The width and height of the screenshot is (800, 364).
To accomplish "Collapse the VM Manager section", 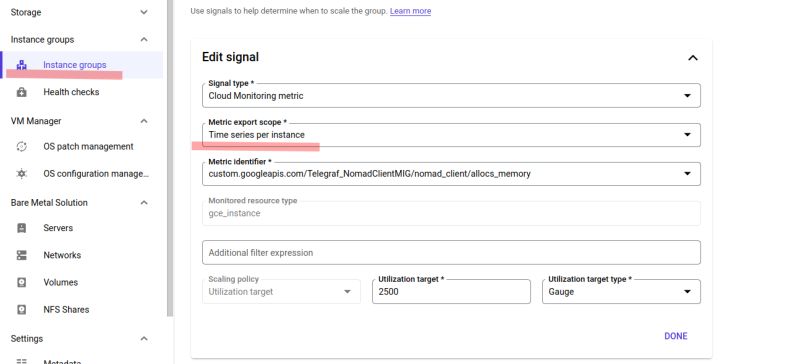I will (144, 121).
